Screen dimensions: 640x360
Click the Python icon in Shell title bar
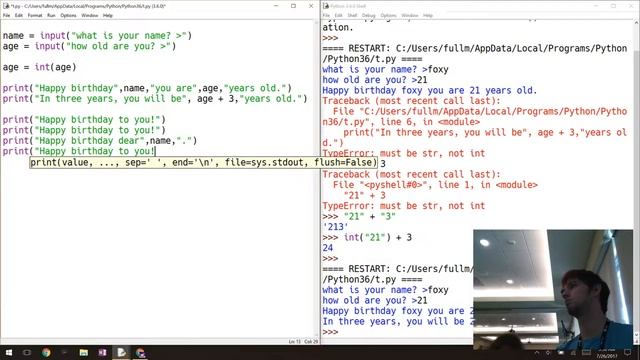[326, 6]
